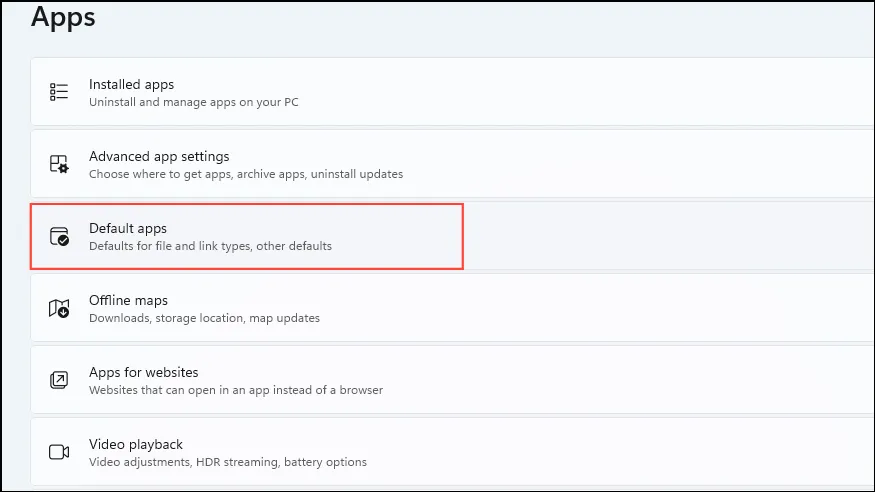Open Video playback settings
Image resolution: width=875 pixels, height=492 pixels.
pos(452,452)
